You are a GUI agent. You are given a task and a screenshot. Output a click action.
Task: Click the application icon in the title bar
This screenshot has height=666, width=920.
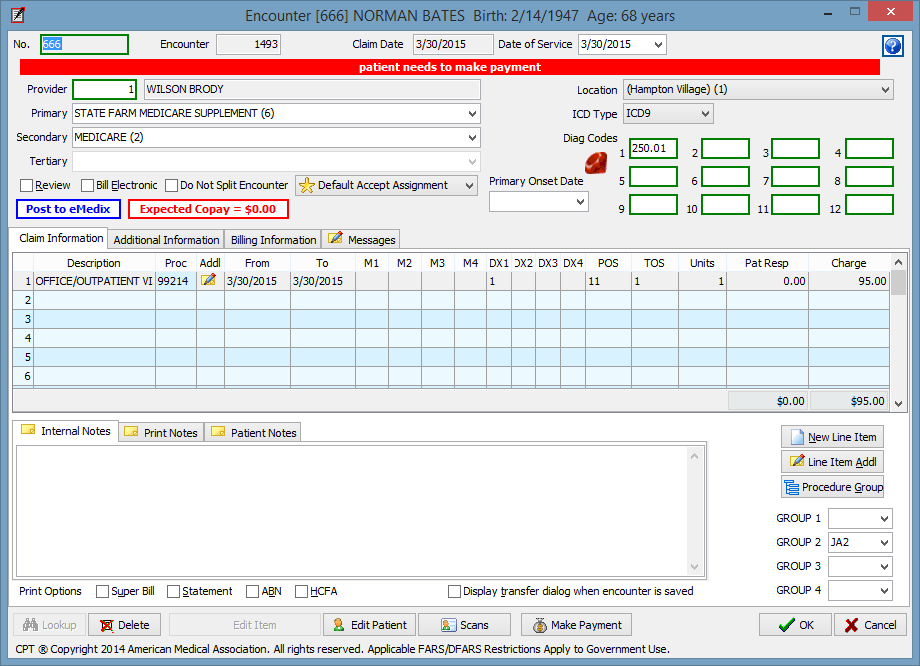tap(18, 15)
